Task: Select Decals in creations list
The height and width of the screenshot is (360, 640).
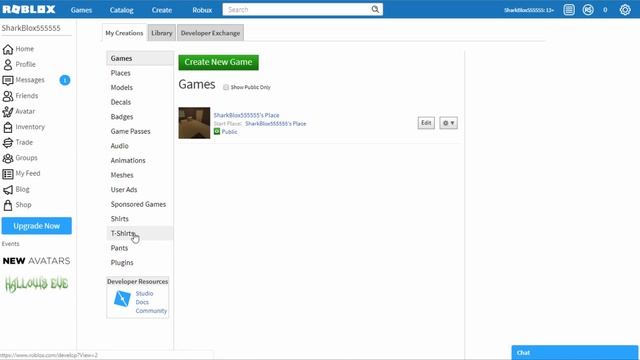Action: pyautogui.click(x=140, y=102)
